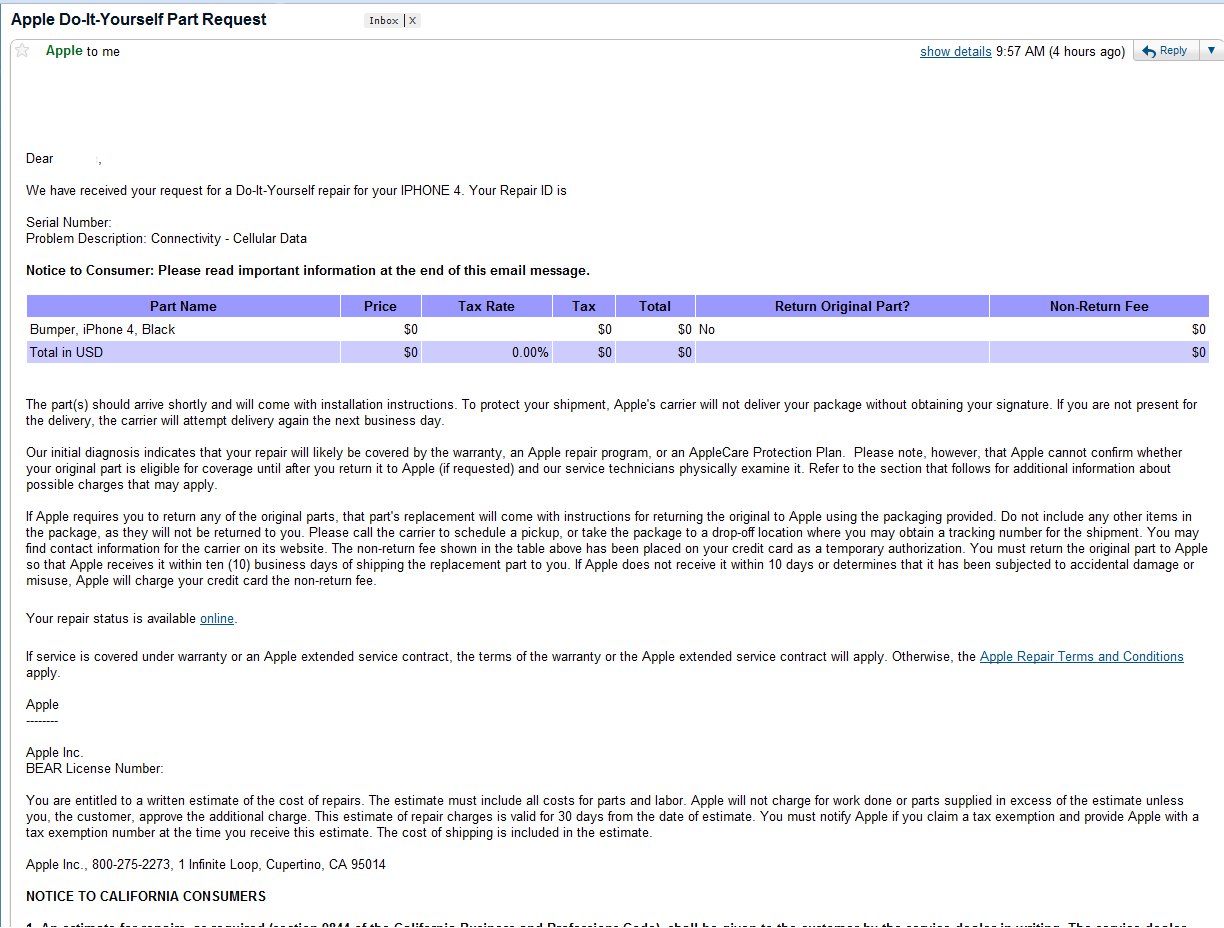Screen dimensions: 1224x928
Task: Click the Part Name column header
Action: coord(183,306)
